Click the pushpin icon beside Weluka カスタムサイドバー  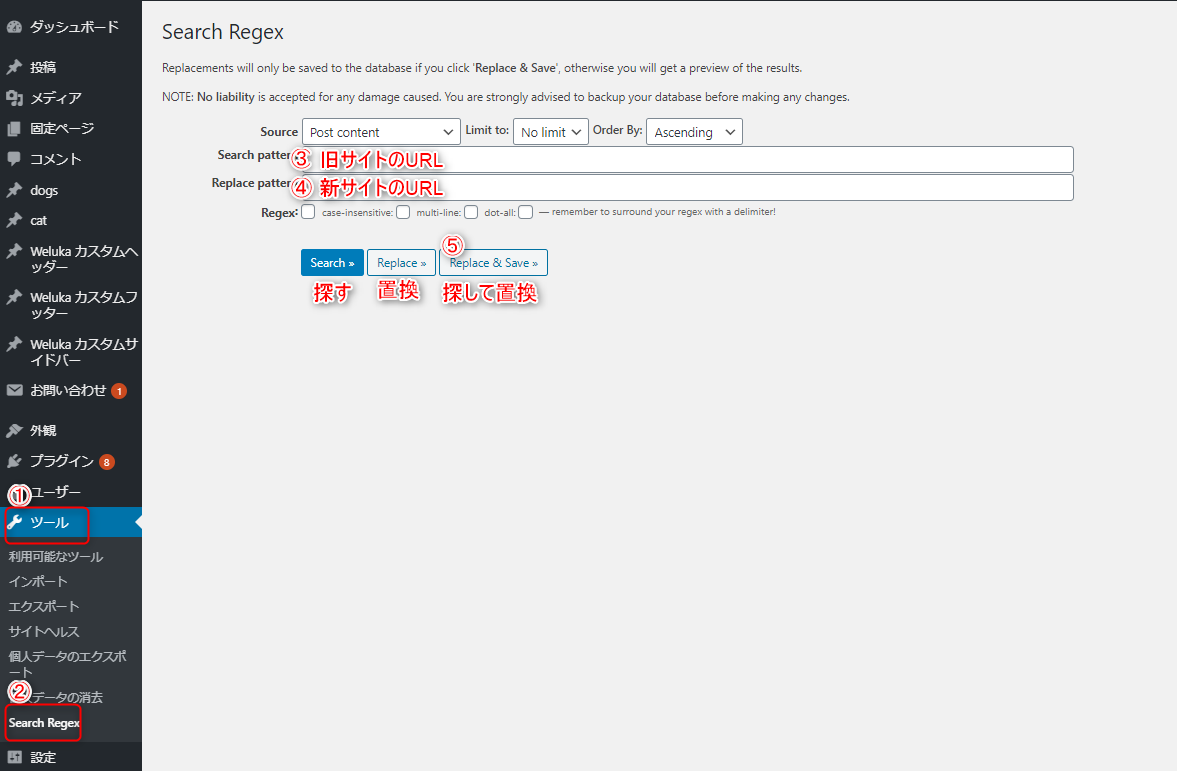tap(14, 344)
